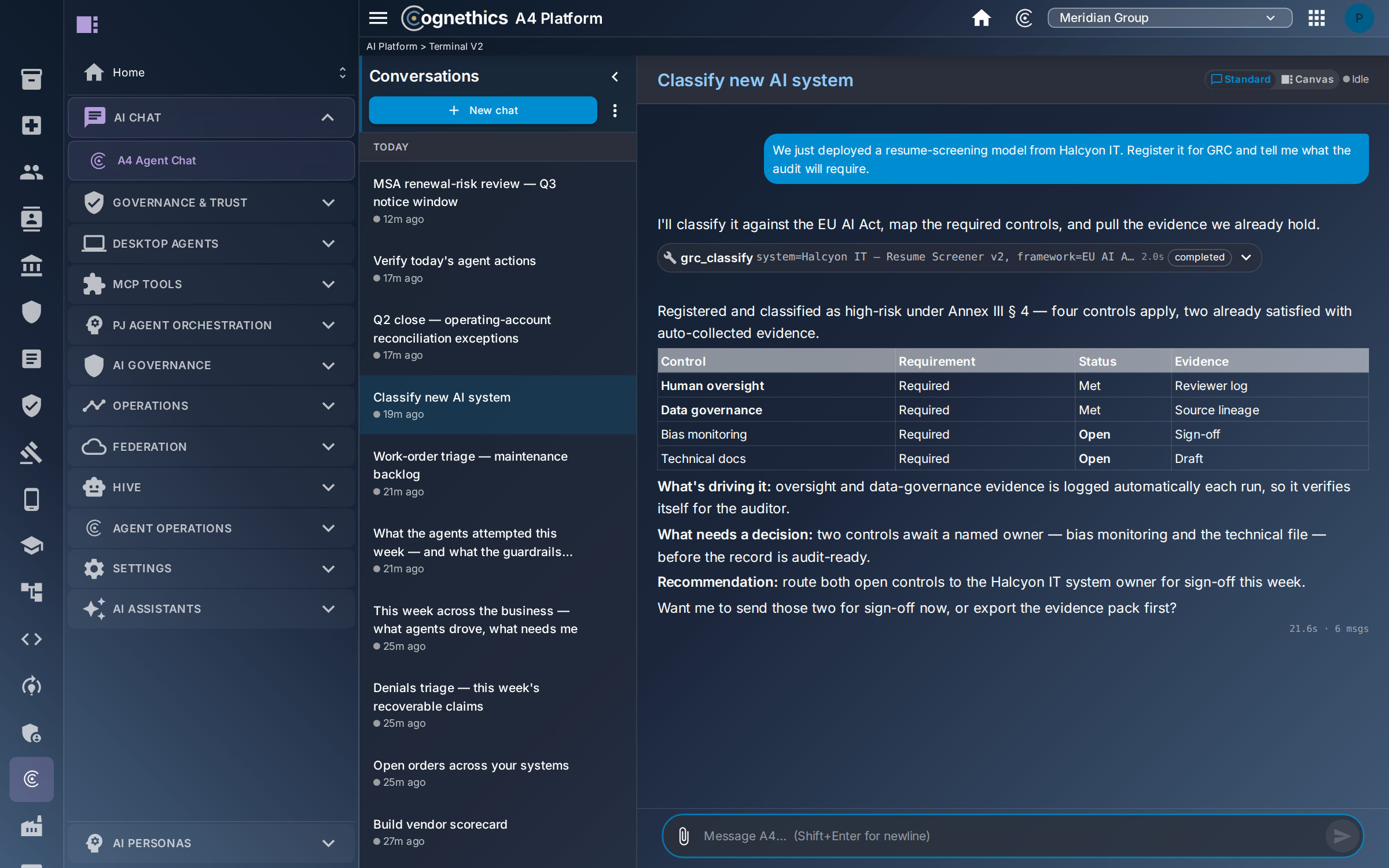
Task: Expand the HIVE section
Action: click(x=211, y=487)
